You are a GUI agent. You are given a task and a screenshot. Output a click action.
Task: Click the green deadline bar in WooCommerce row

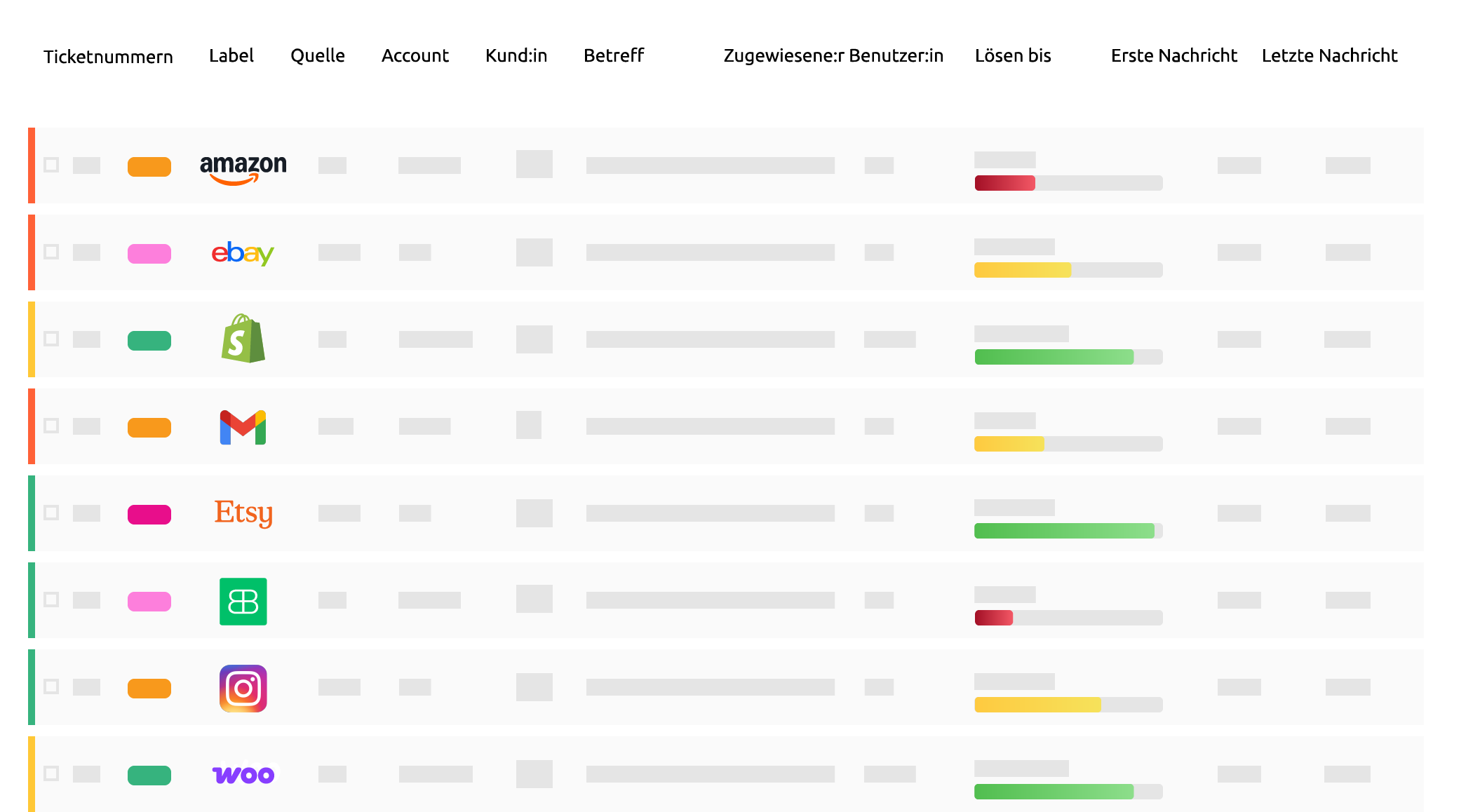(1054, 792)
